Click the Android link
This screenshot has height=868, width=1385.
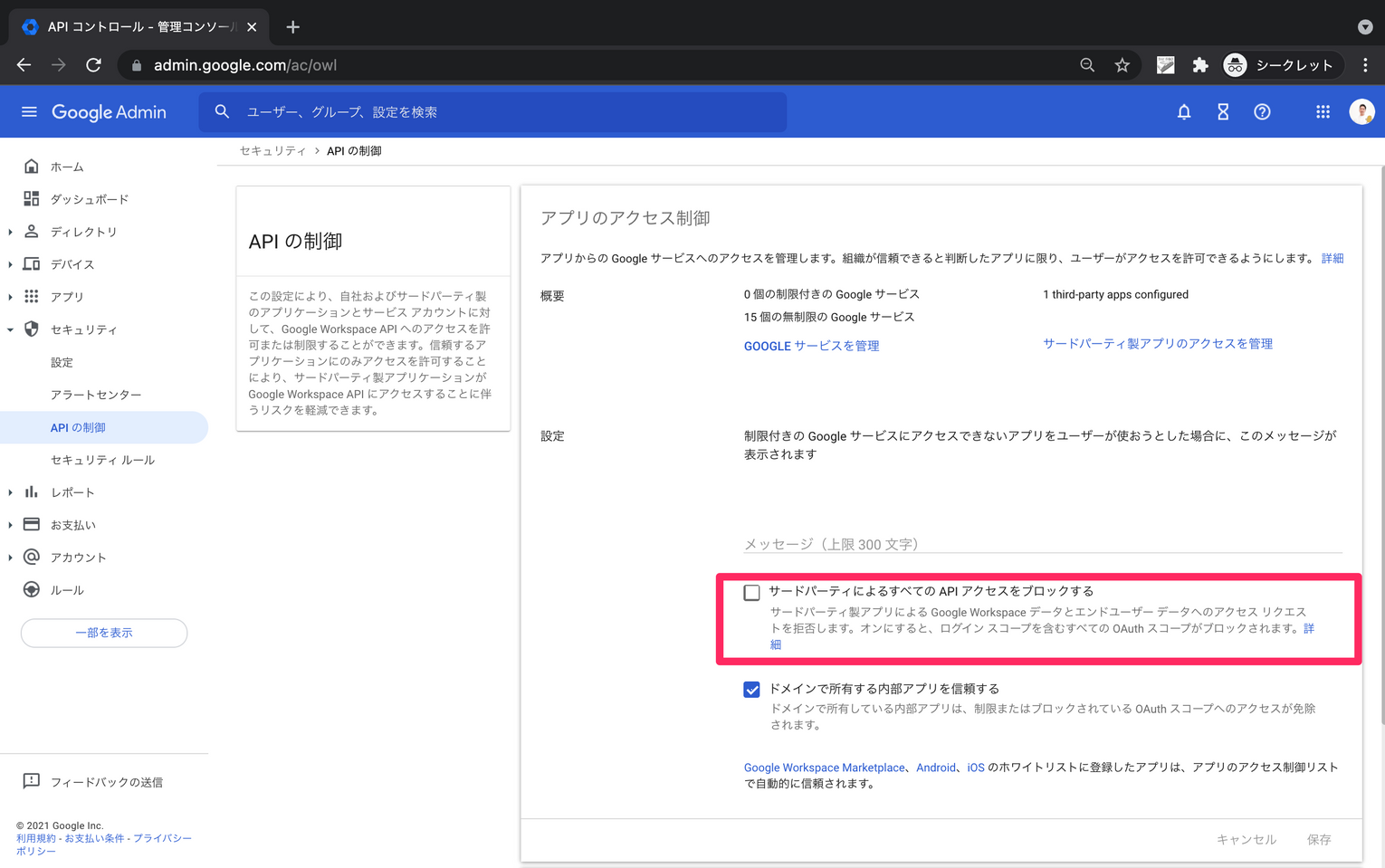936,768
